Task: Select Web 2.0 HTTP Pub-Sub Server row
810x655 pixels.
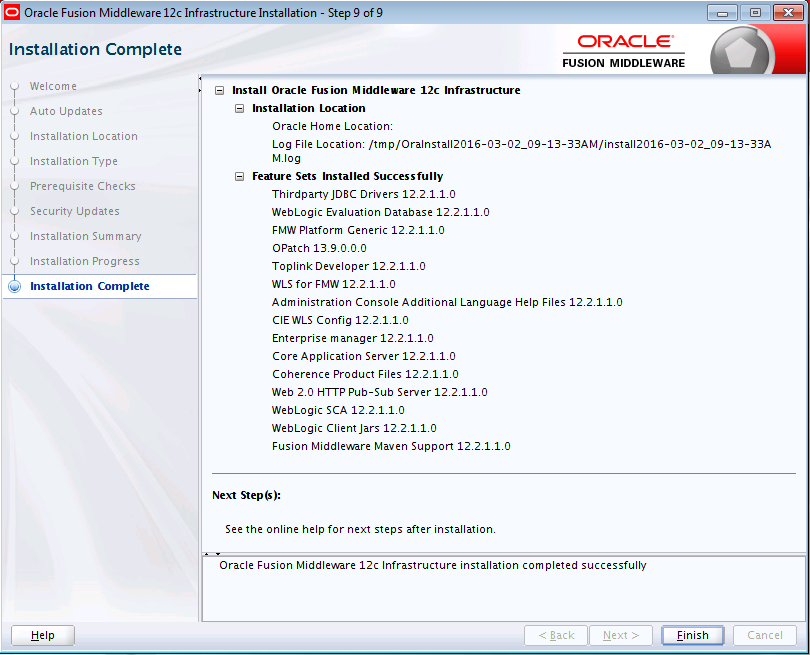Action: click(x=380, y=393)
